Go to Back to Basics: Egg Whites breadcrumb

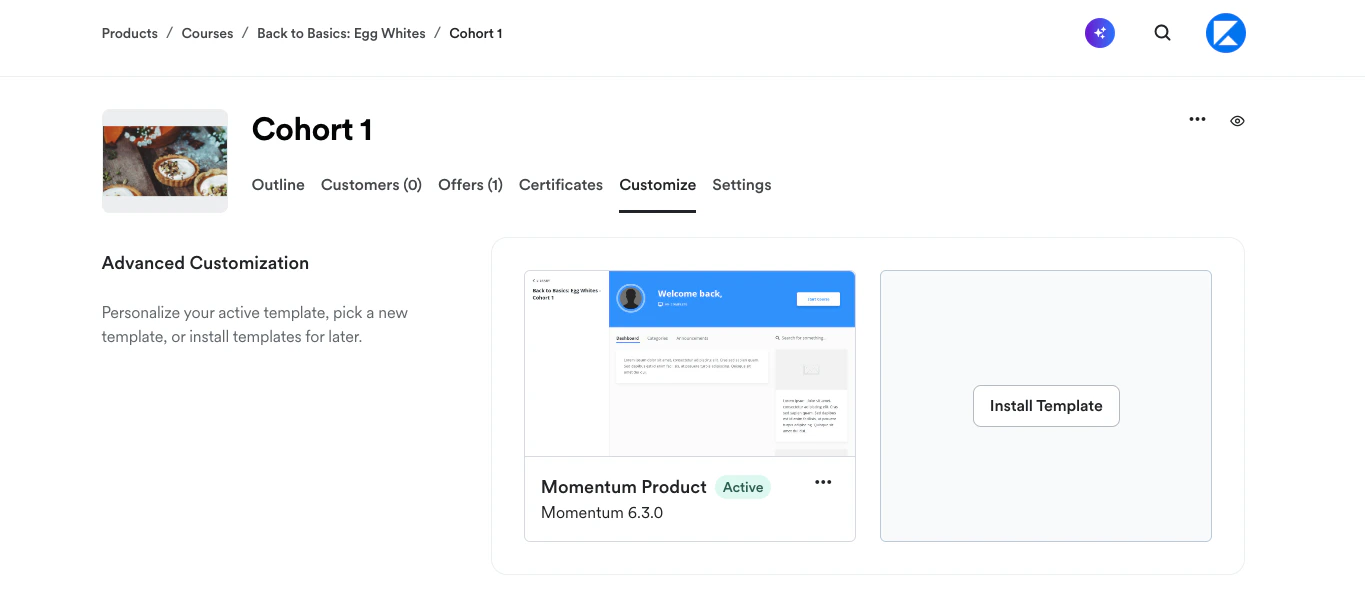point(341,32)
